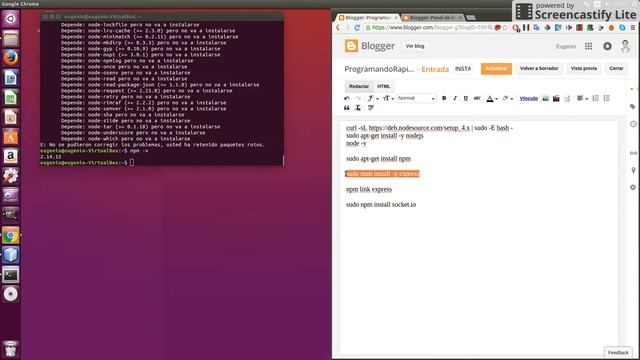The image size is (640, 360).
Task: Toggle Bold formatting in the editor toolbar
Action: [444, 98]
